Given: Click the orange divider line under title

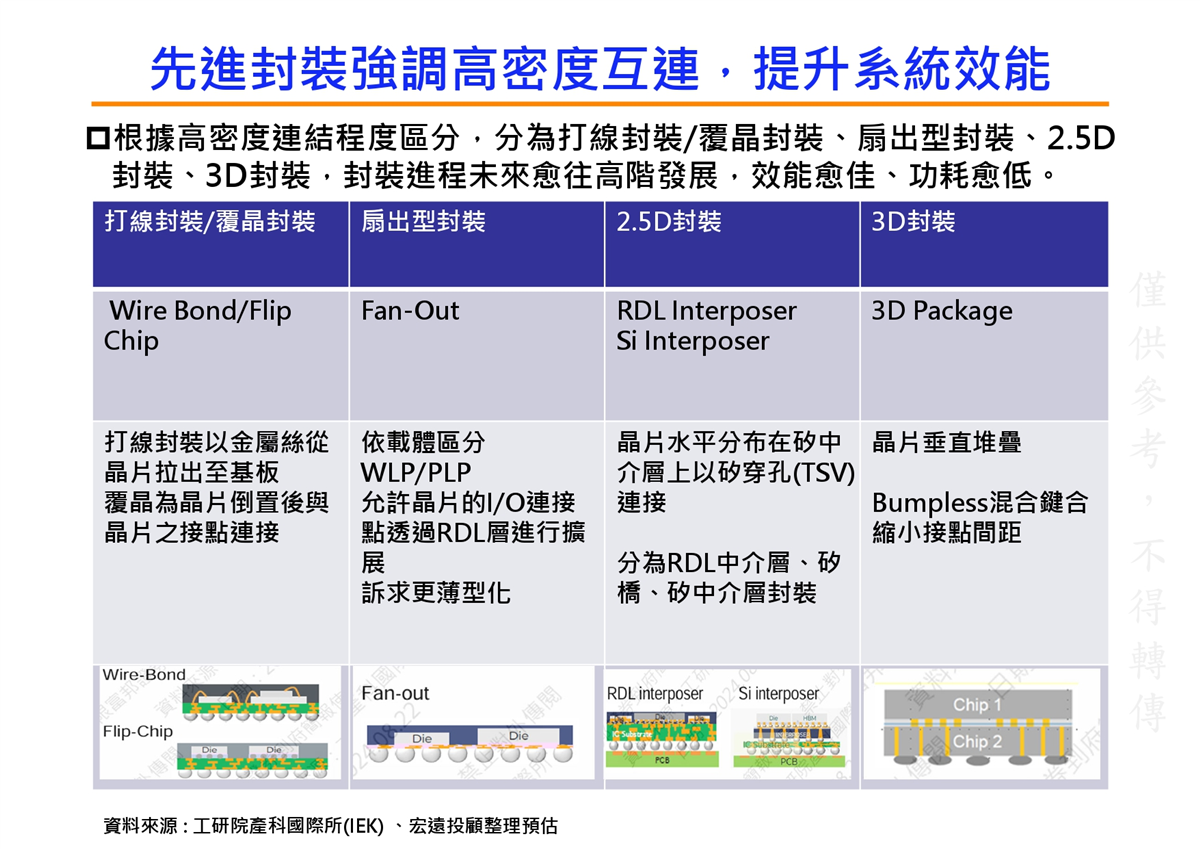Looking at the screenshot, I should (x=600, y=103).
